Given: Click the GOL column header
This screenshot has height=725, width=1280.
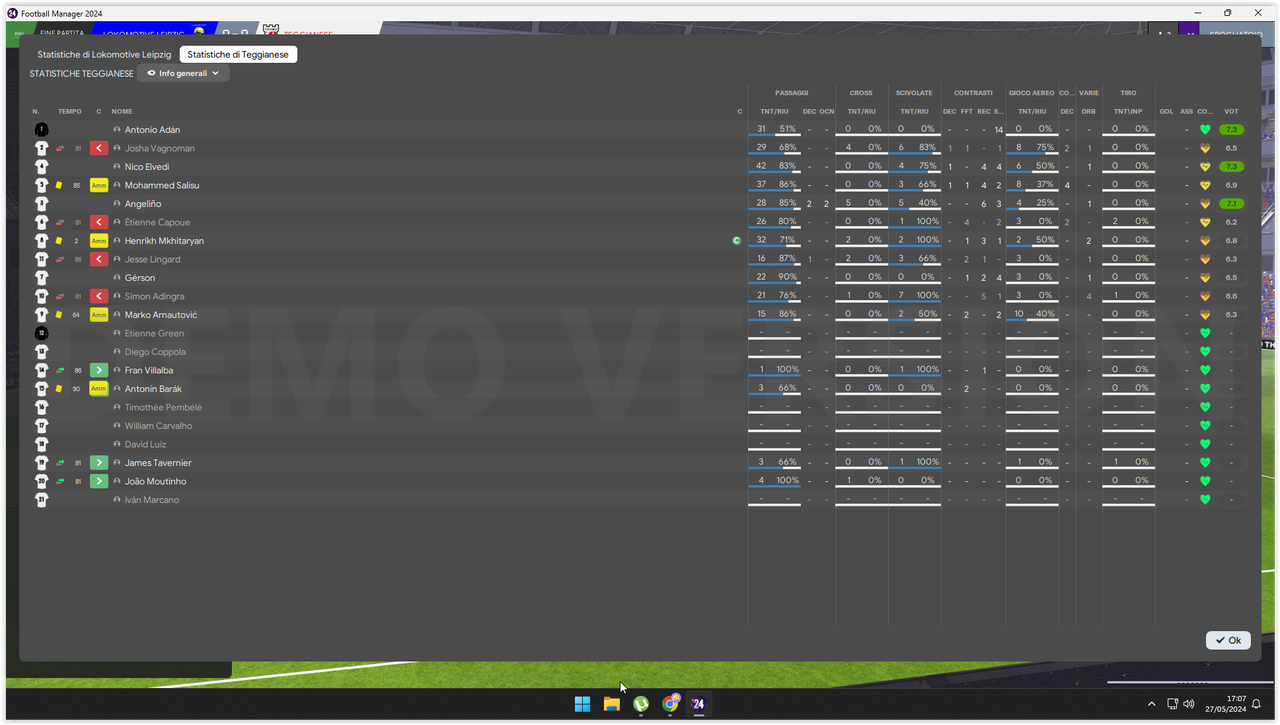Looking at the screenshot, I should point(1166,111).
